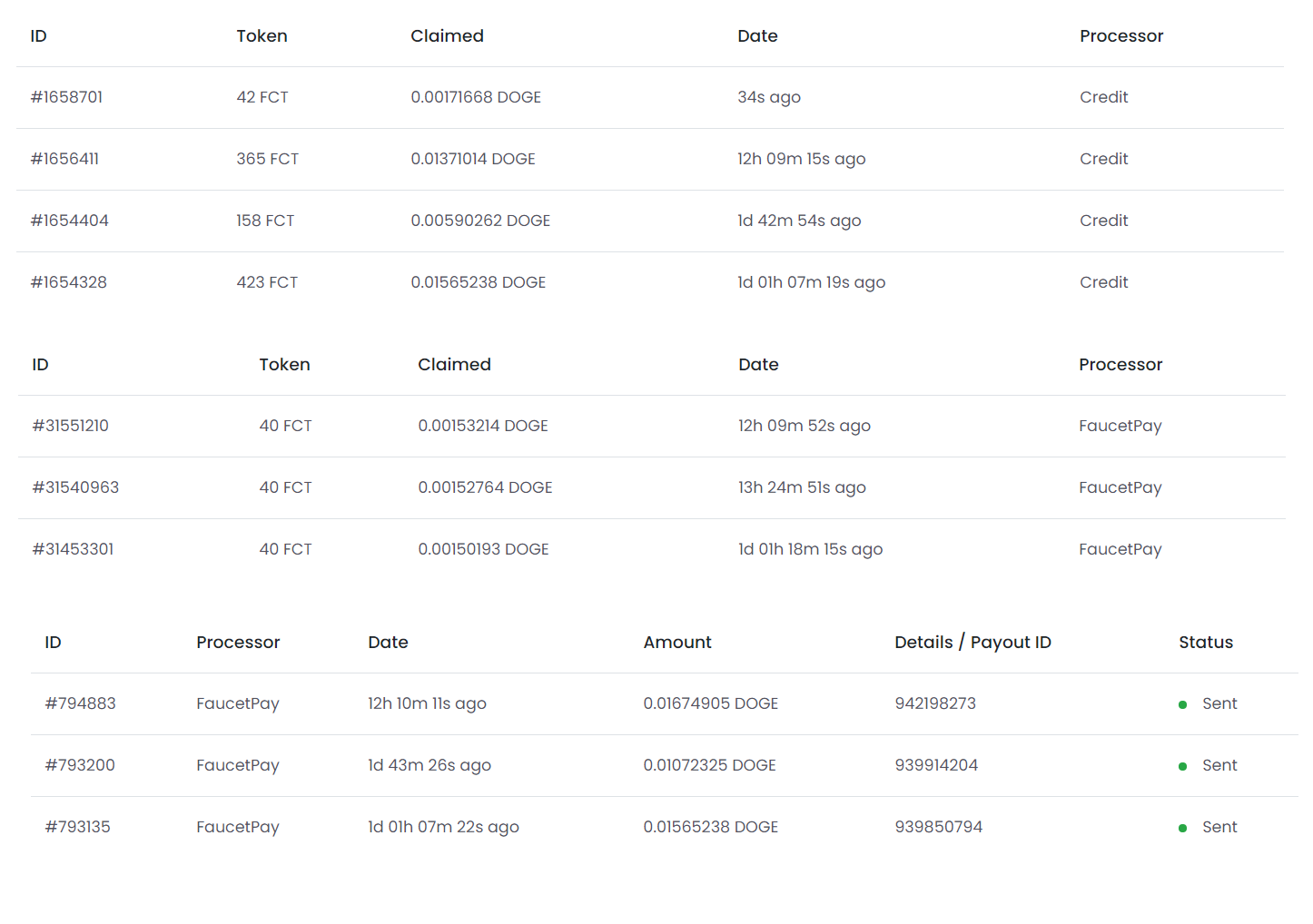Click payout ID 942198273
This screenshot has width=1313, height=924.
click(935, 703)
